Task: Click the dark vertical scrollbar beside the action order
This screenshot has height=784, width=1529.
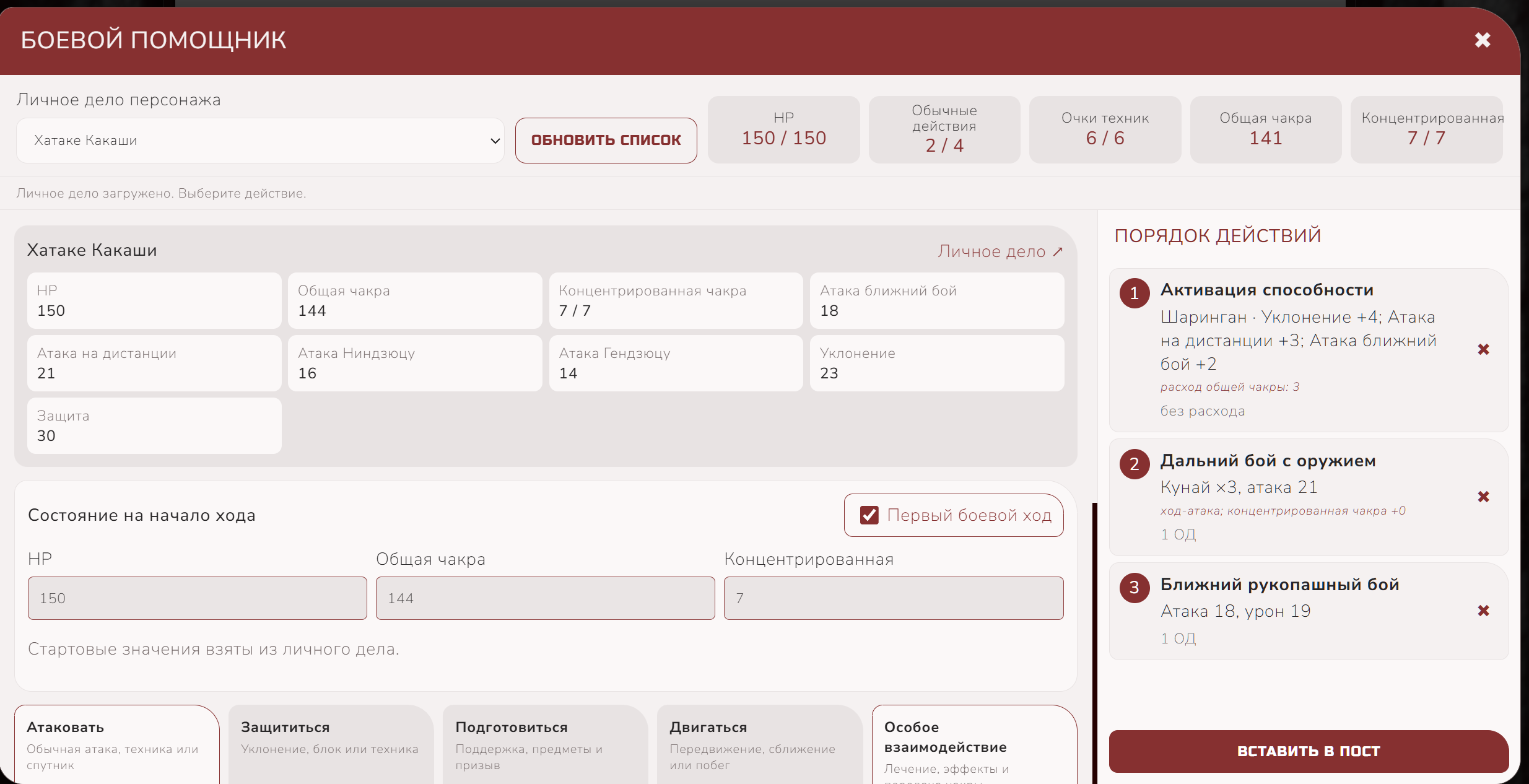Action: (1095, 643)
